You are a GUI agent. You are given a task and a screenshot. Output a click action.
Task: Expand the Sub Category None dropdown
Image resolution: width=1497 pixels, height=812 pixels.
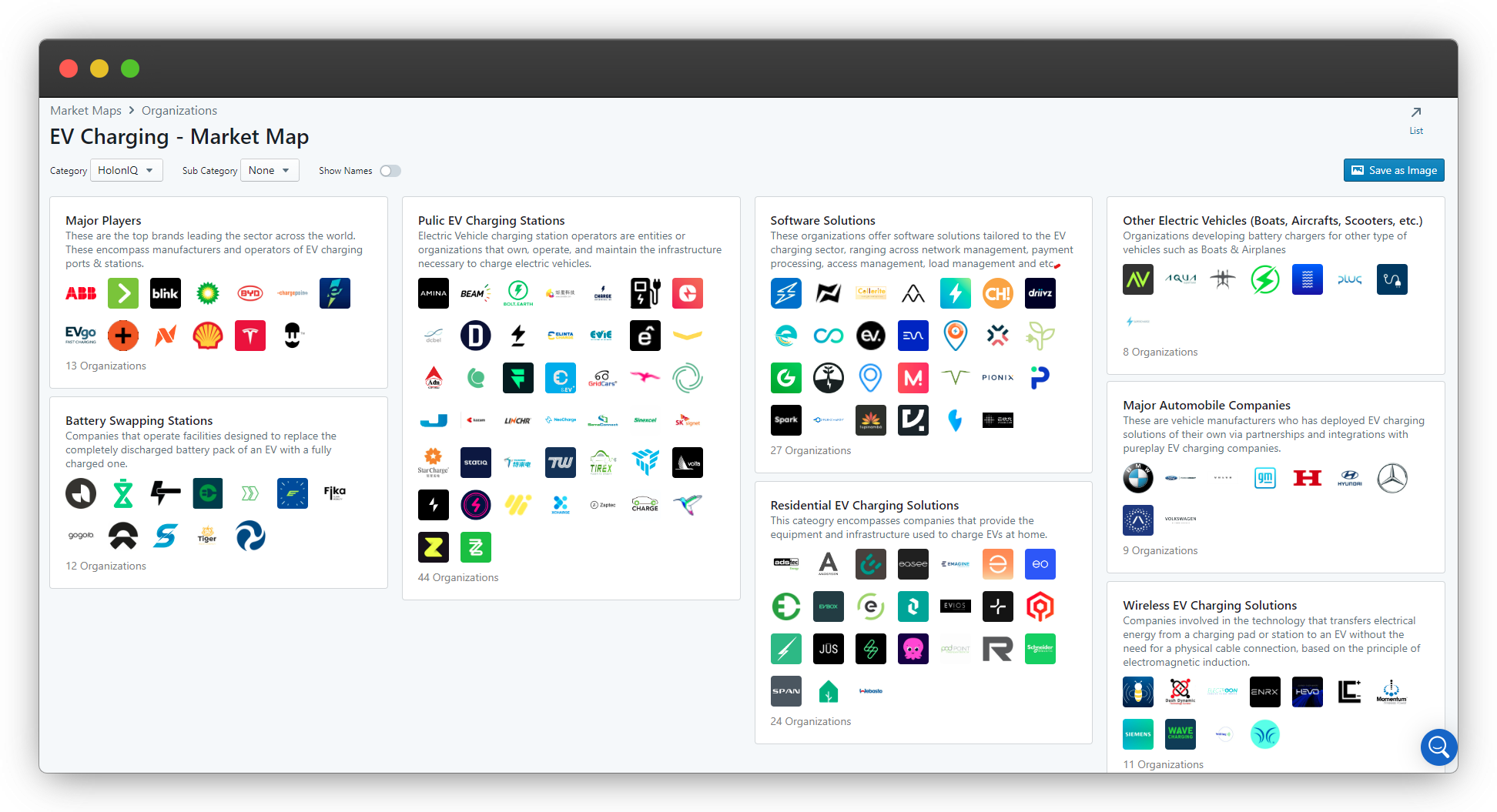270,170
